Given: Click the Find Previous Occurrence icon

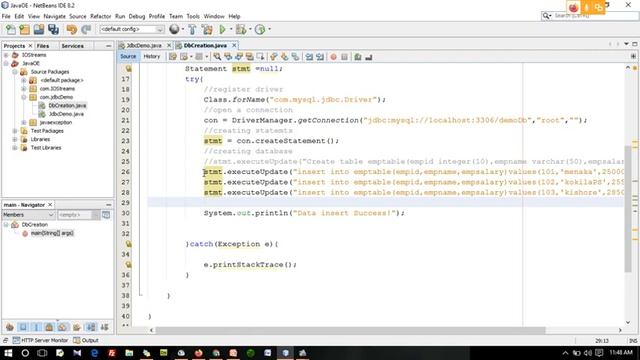Looking at the screenshot, I should 228,57.
